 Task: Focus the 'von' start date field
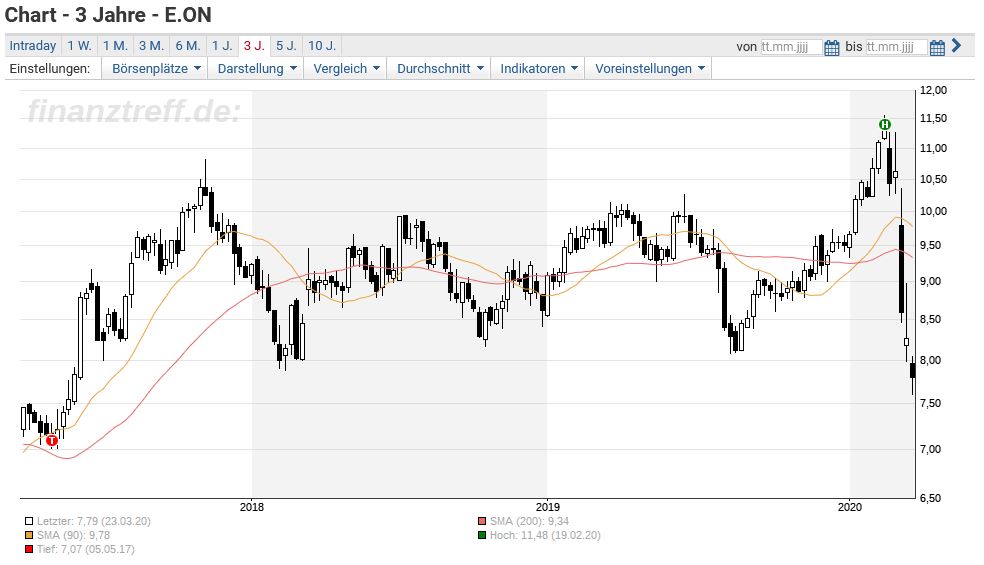(791, 47)
